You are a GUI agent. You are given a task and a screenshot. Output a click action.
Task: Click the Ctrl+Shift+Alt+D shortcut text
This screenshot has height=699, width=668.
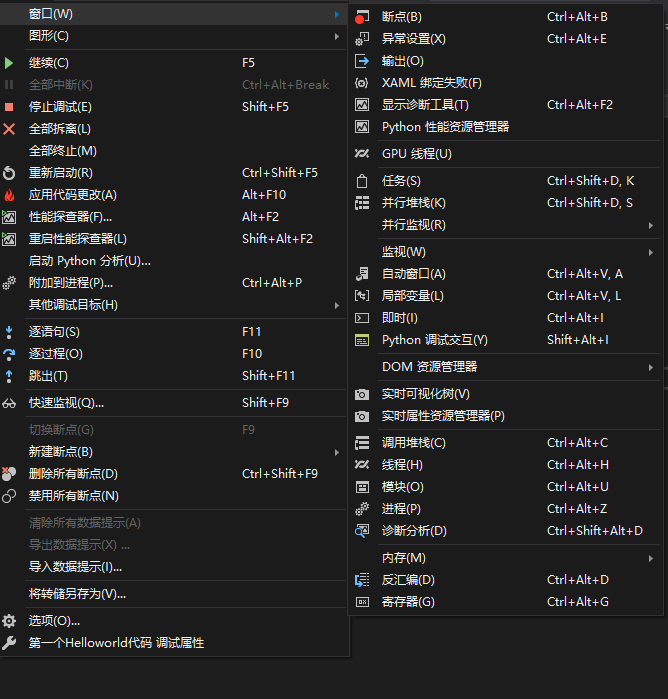pyautogui.click(x=595, y=531)
